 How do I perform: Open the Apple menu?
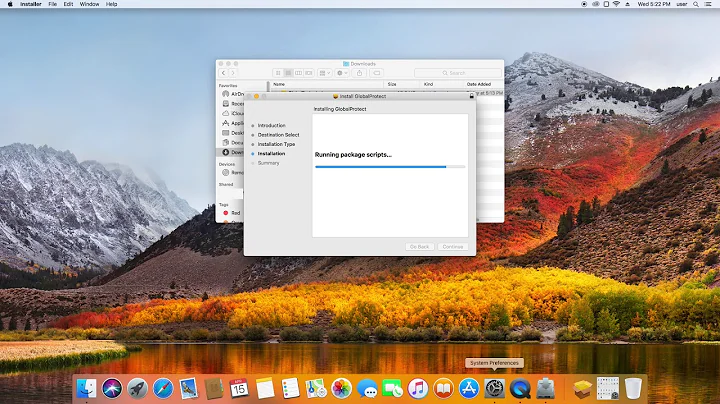click(x=10, y=4)
